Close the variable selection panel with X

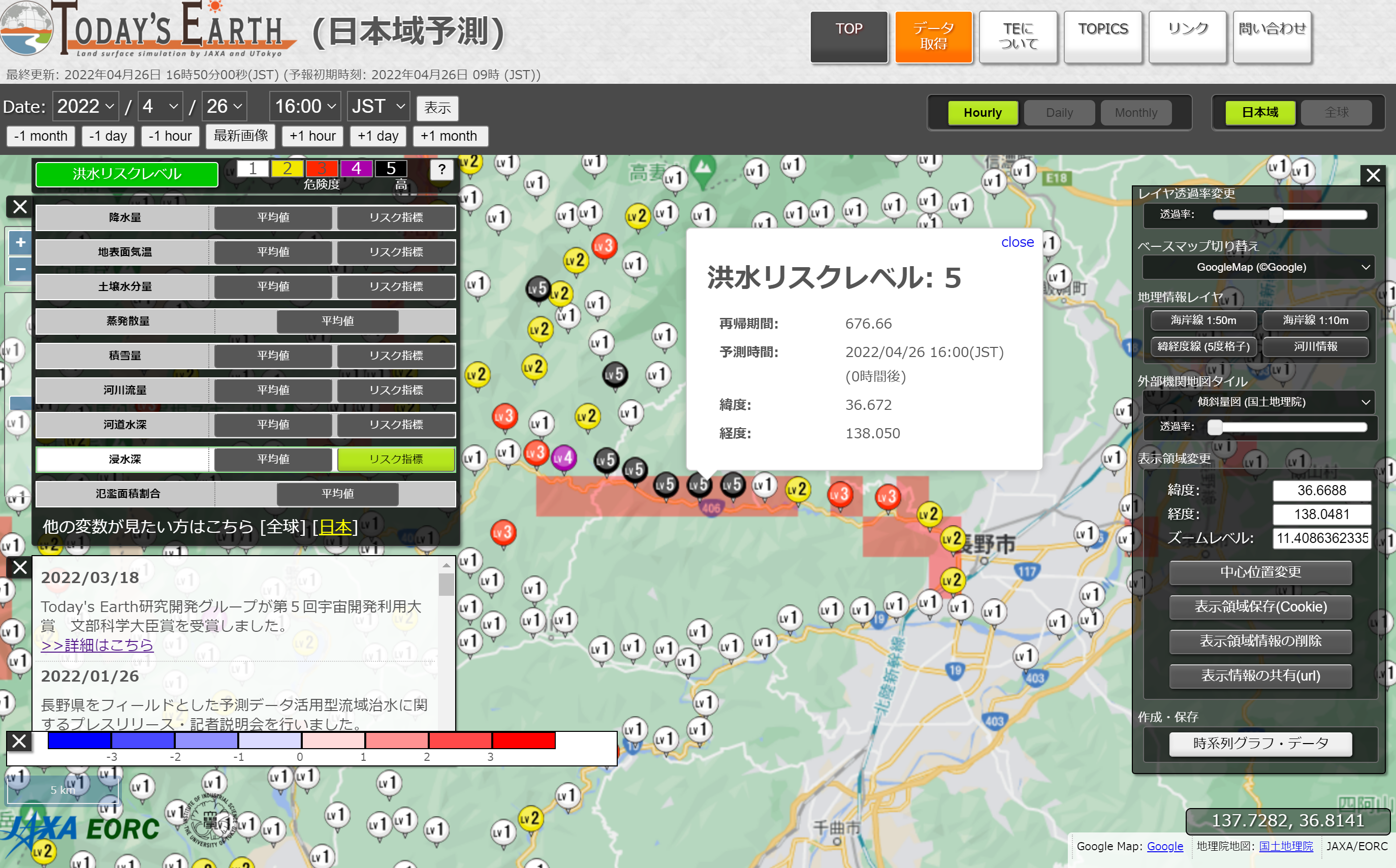tap(19, 207)
